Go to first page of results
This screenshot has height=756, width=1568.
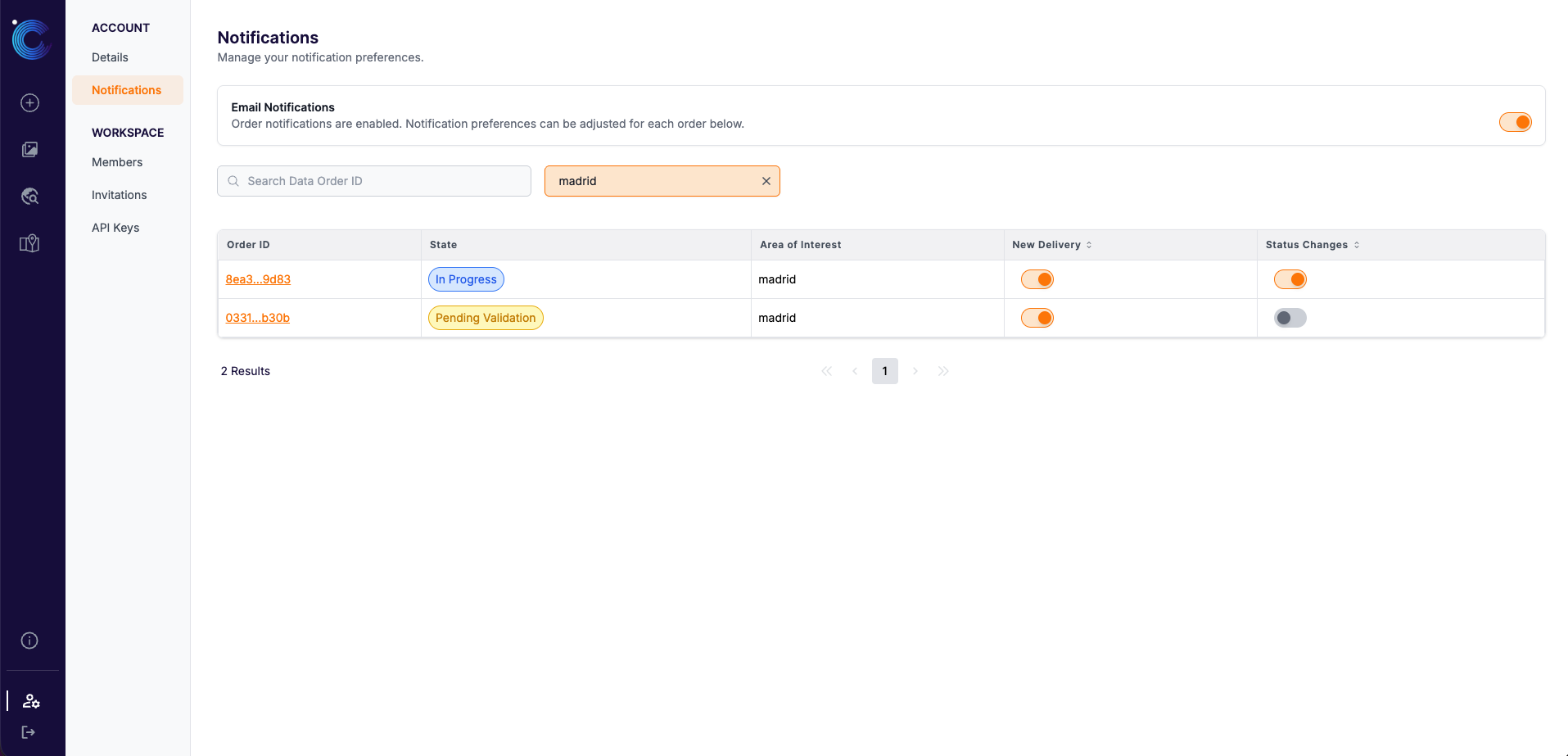pos(827,371)
